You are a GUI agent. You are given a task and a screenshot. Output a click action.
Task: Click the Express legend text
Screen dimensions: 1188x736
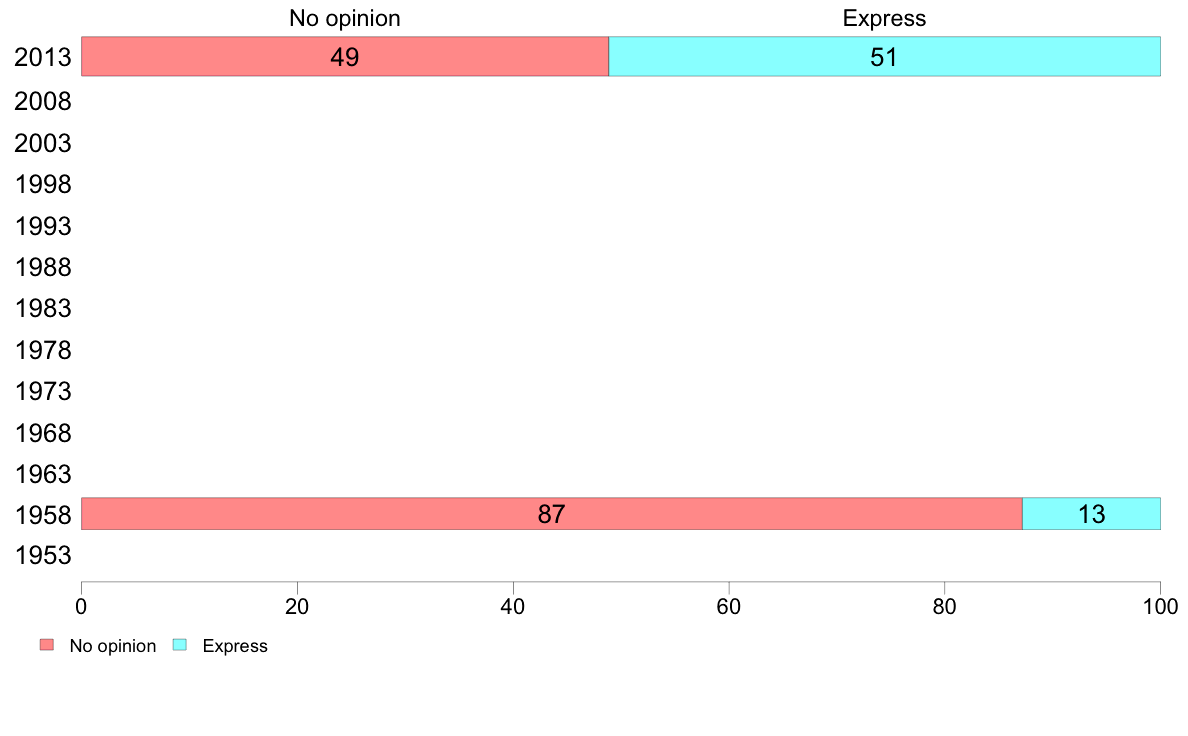[235, 646]
